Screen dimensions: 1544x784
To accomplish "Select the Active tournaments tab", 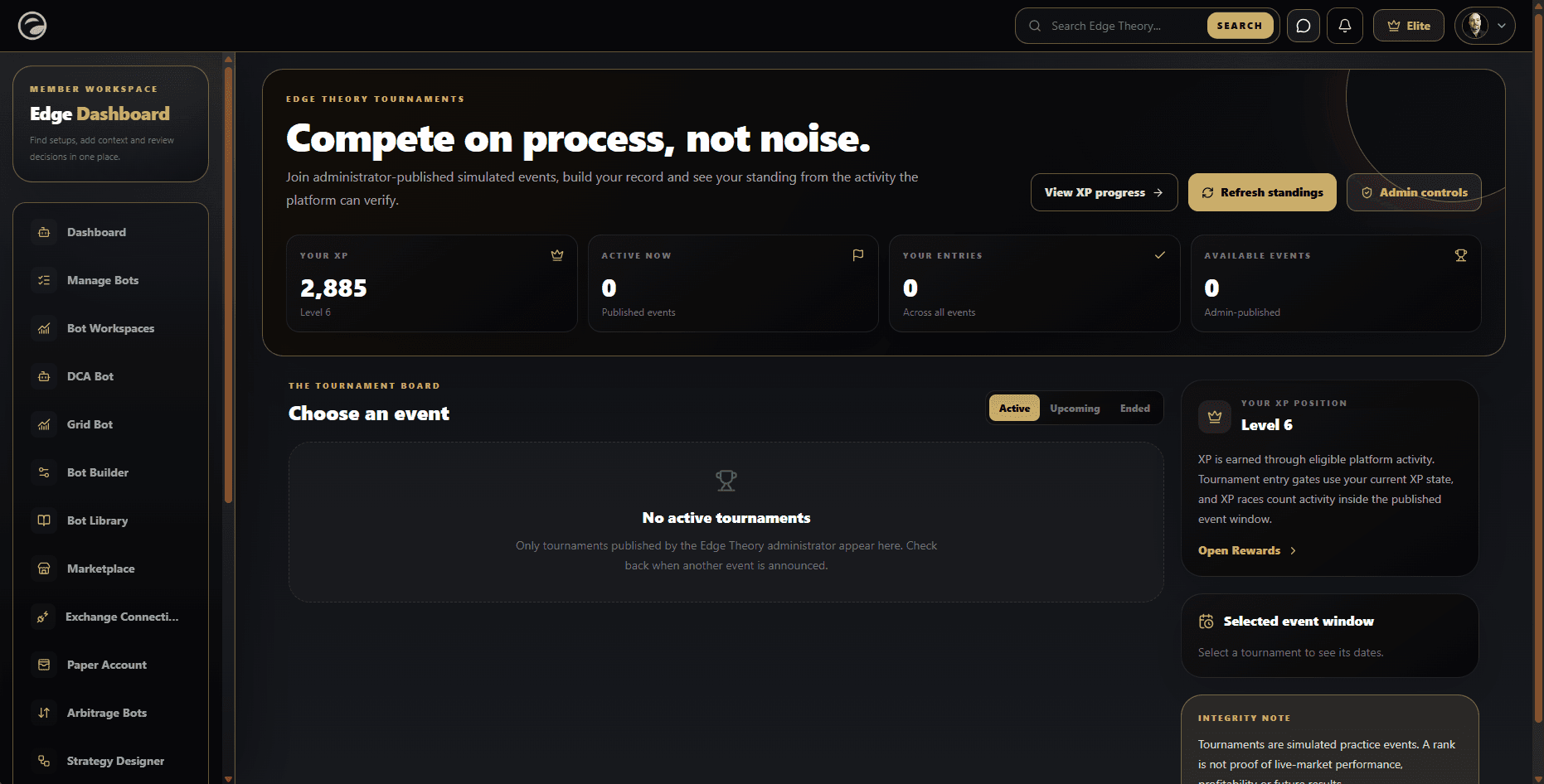I will pyautogui.click(x=1014, y=408).
